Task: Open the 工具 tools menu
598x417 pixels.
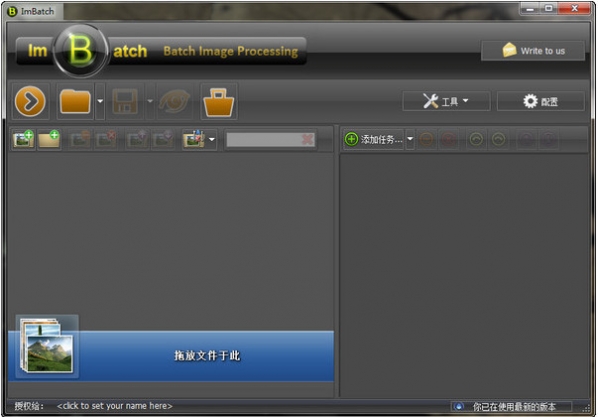Action: [x=446, y=101]
